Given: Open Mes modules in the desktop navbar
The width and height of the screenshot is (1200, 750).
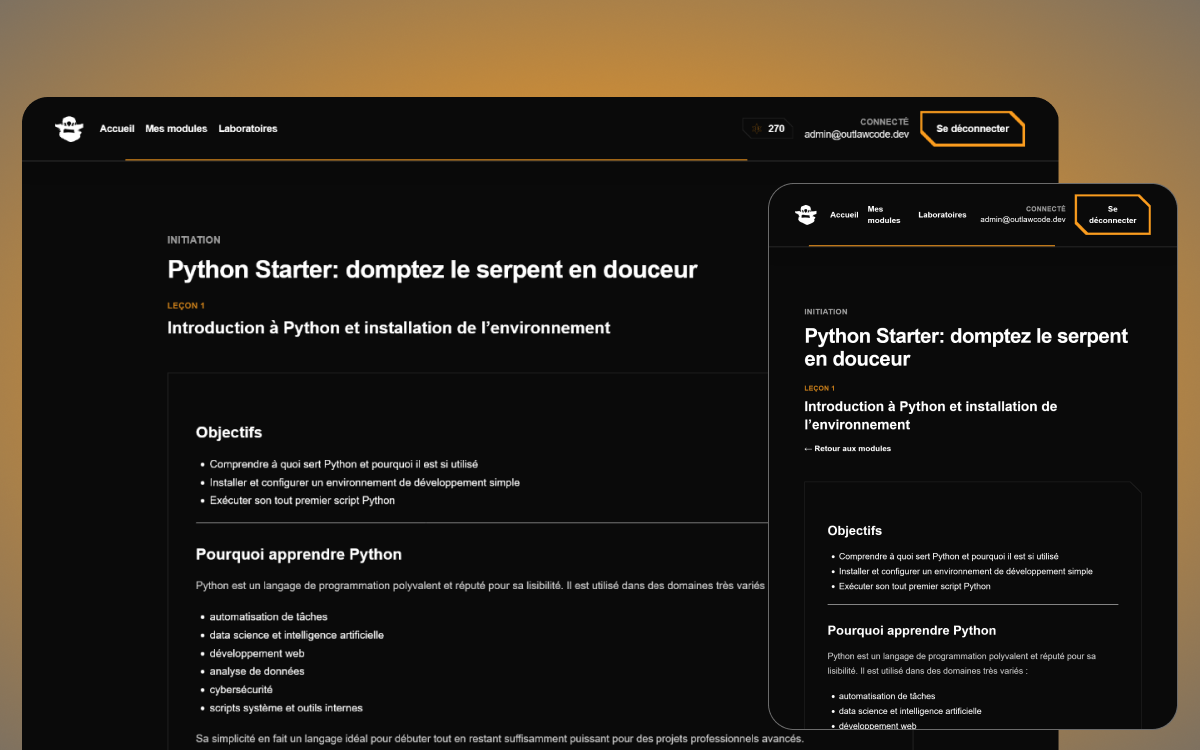Looking at the screenshot, I should 176,129.
